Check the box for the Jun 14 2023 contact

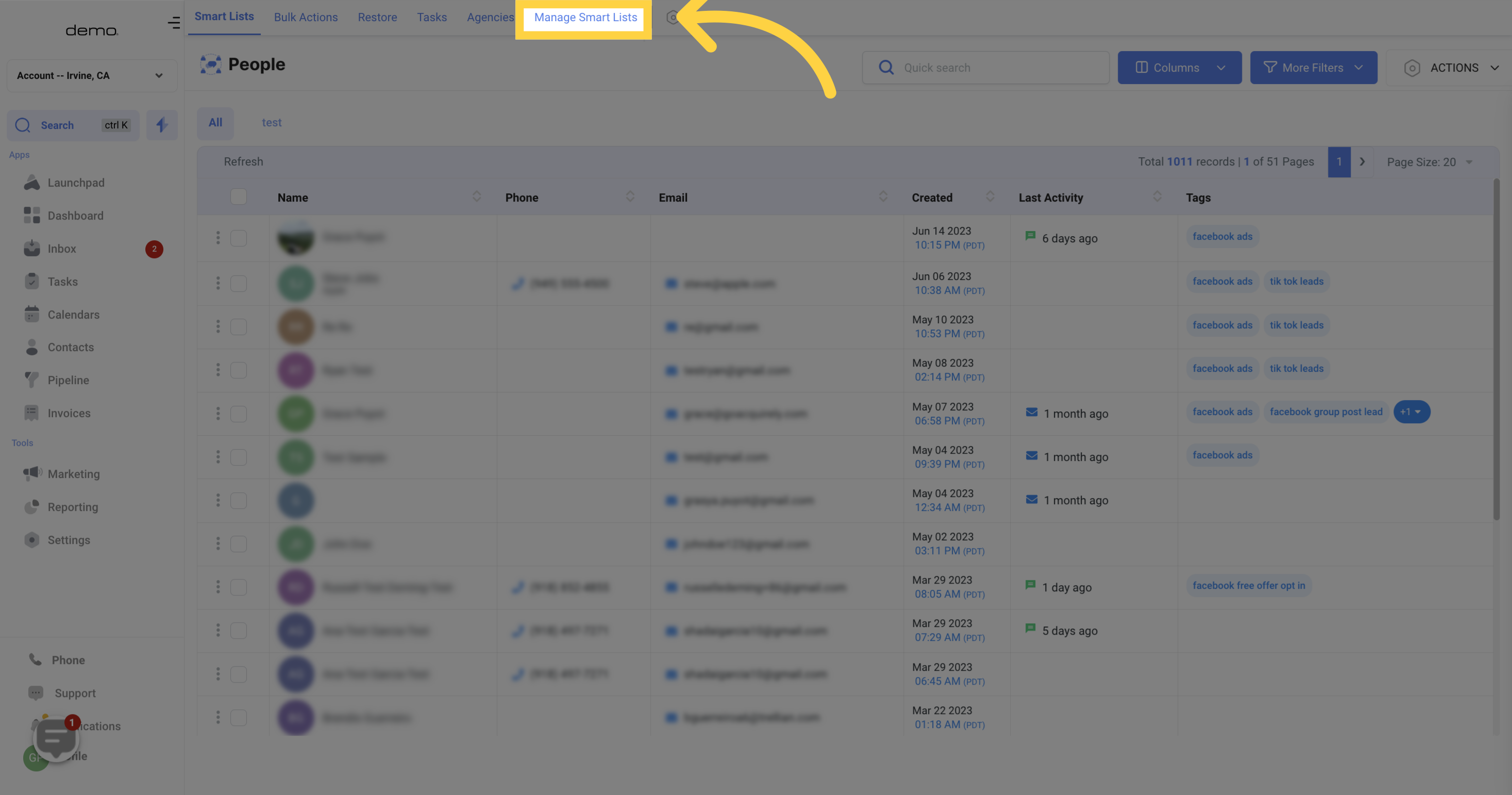[x=238, y=238]
